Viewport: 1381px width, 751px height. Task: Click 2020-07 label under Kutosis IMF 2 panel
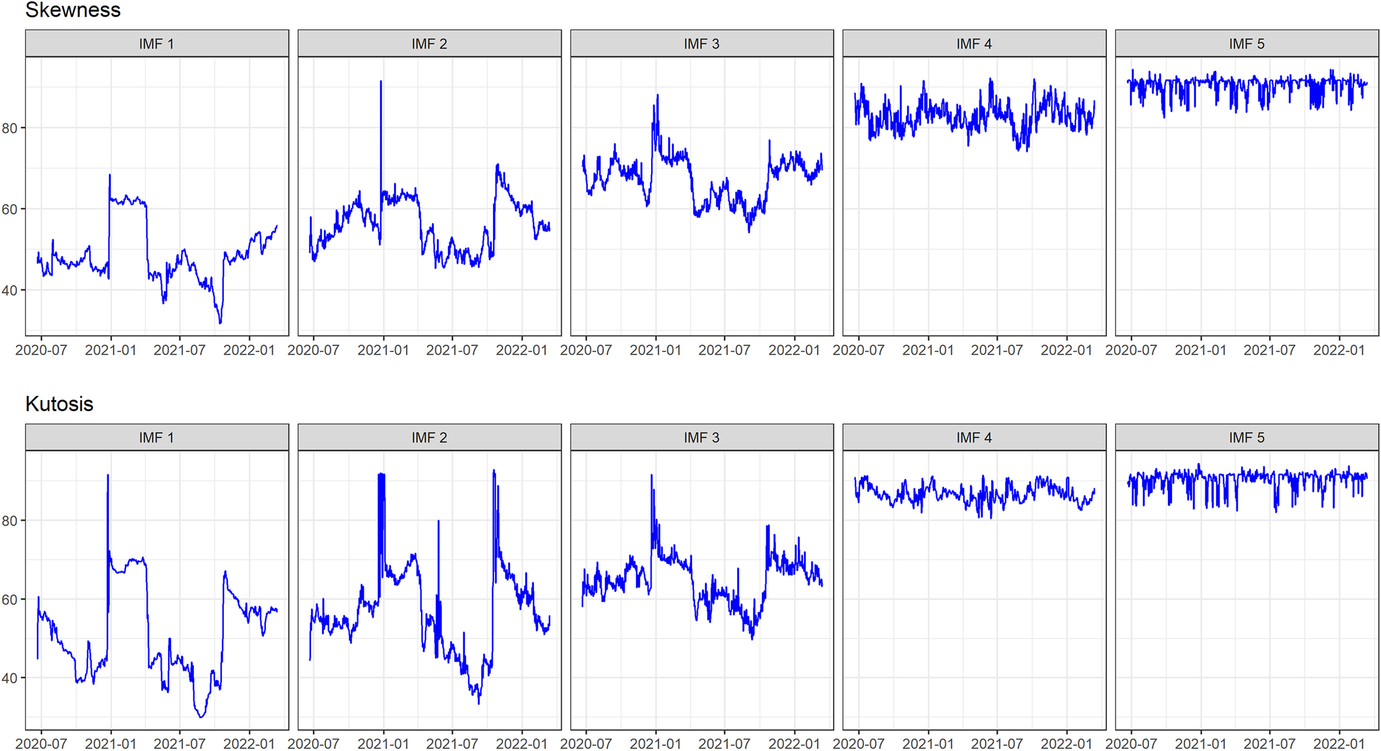tap(314, 744)
